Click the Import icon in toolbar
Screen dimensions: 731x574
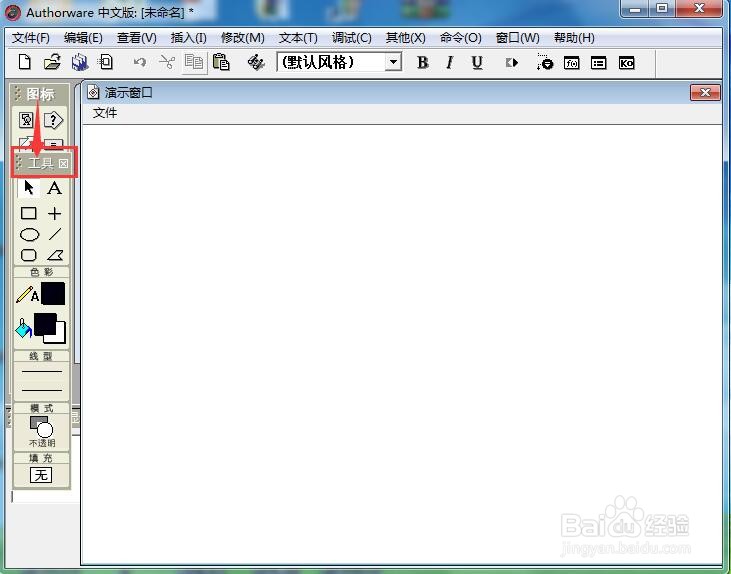(x=106, y=62)
